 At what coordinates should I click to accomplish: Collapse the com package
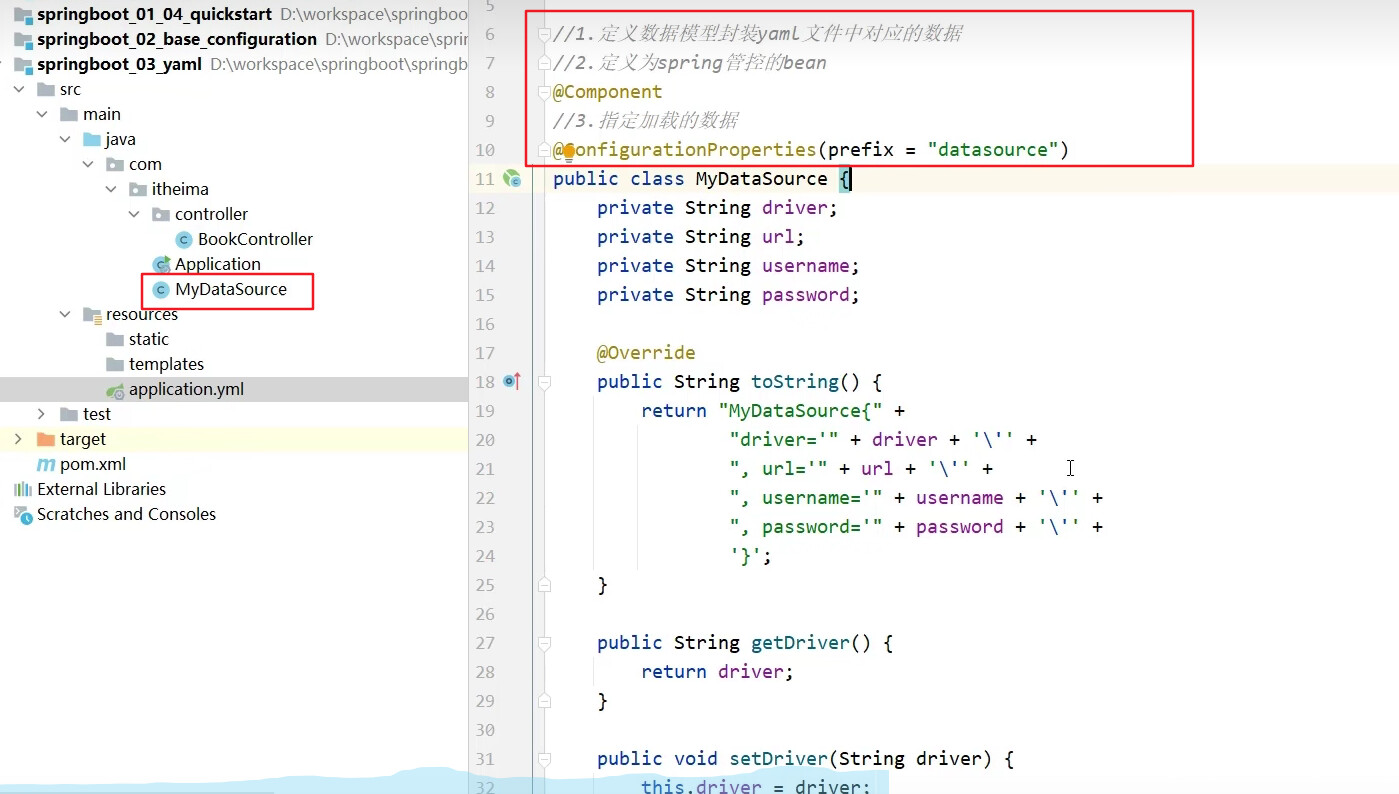click(87, 164)
